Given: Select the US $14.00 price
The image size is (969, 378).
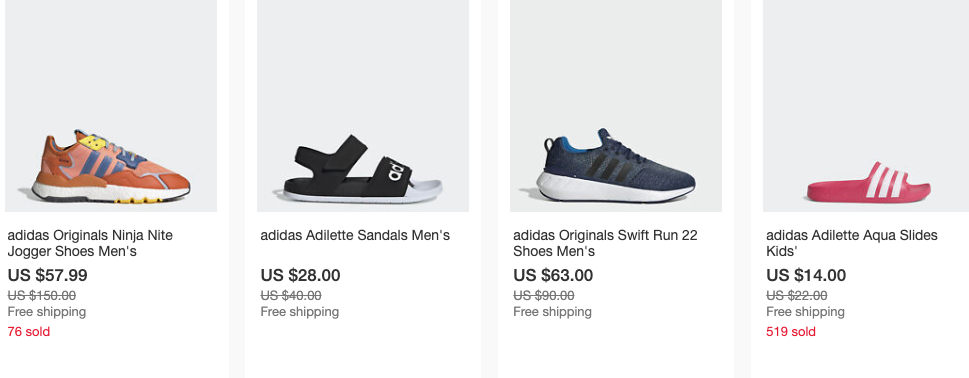Looking at the screenshot, I should tap(806, 275).
